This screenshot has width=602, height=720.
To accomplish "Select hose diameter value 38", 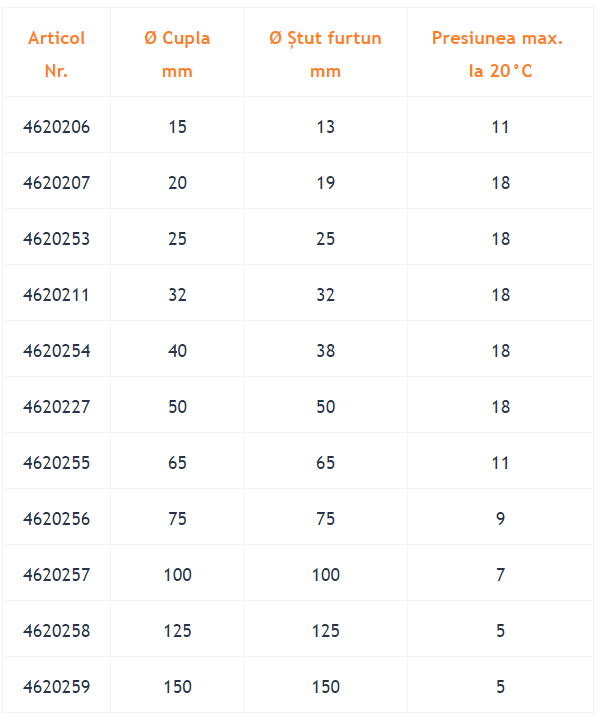I will point(326,351).
